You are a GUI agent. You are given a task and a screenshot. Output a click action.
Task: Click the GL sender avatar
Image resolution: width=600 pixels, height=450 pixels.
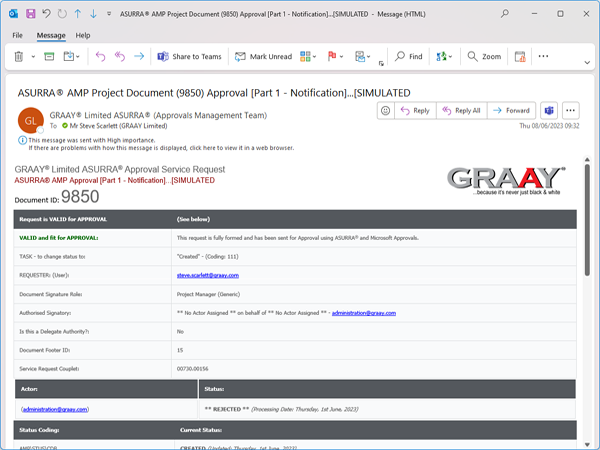click(x=31, y=121)
